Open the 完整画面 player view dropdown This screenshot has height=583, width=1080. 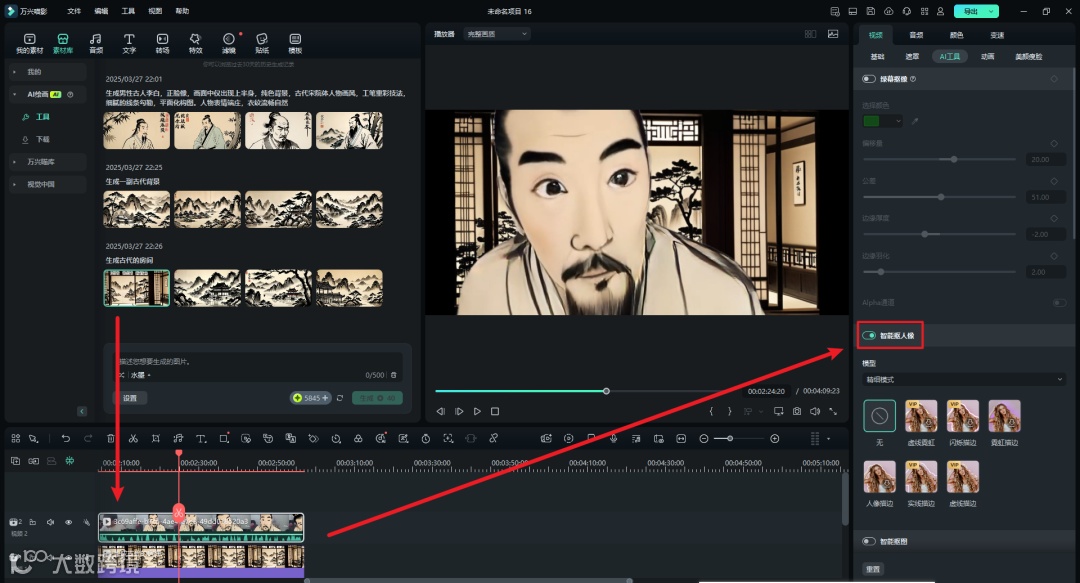[x=495, y=33]
